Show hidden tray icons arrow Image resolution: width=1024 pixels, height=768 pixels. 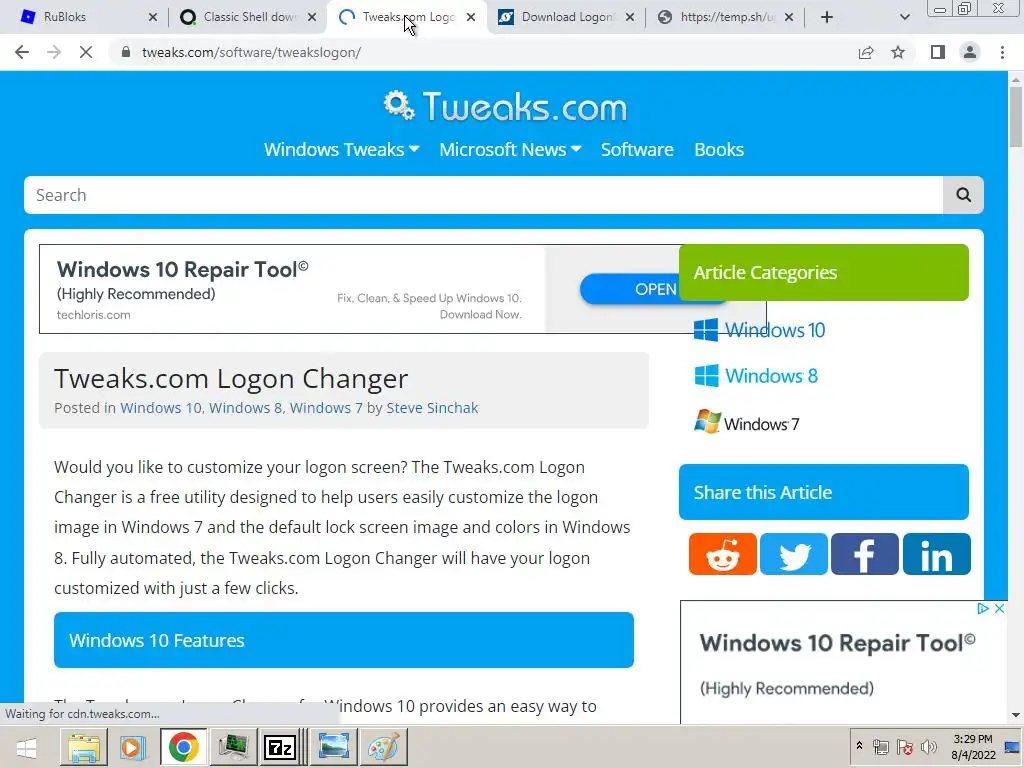pyautogui.click(x=859, y=746)
